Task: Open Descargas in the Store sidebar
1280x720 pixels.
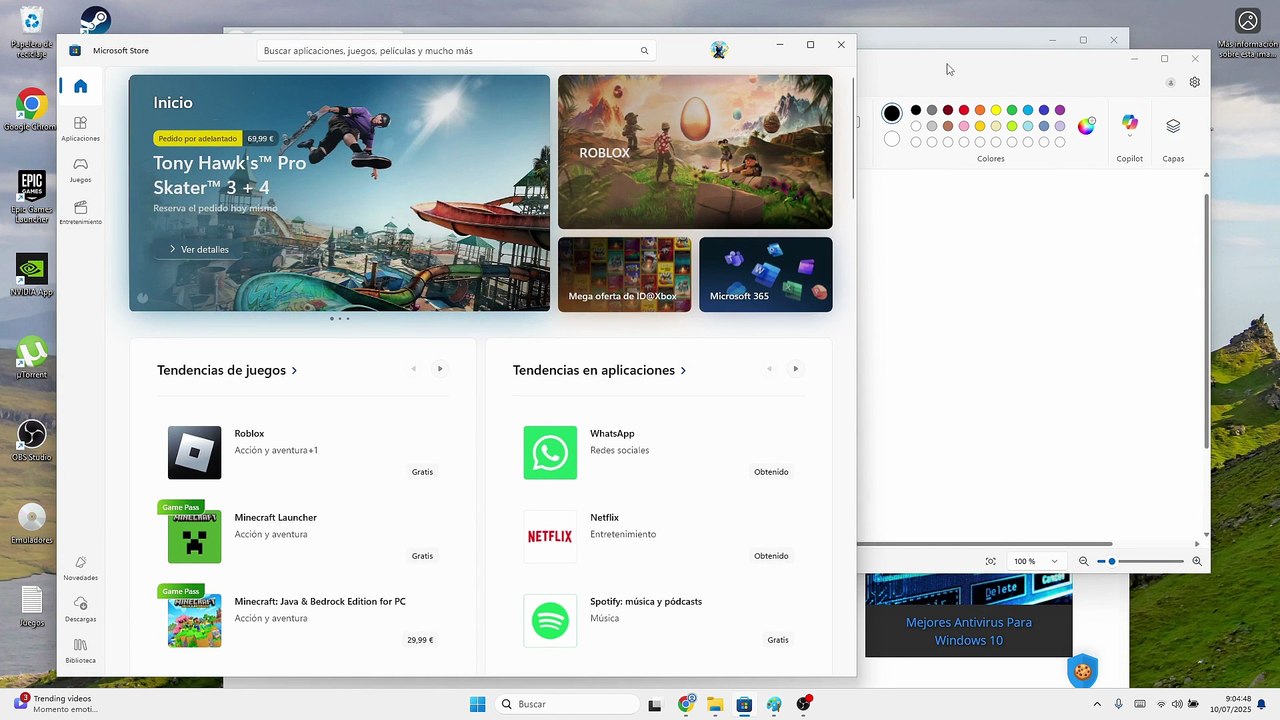Action: [80, 609]
